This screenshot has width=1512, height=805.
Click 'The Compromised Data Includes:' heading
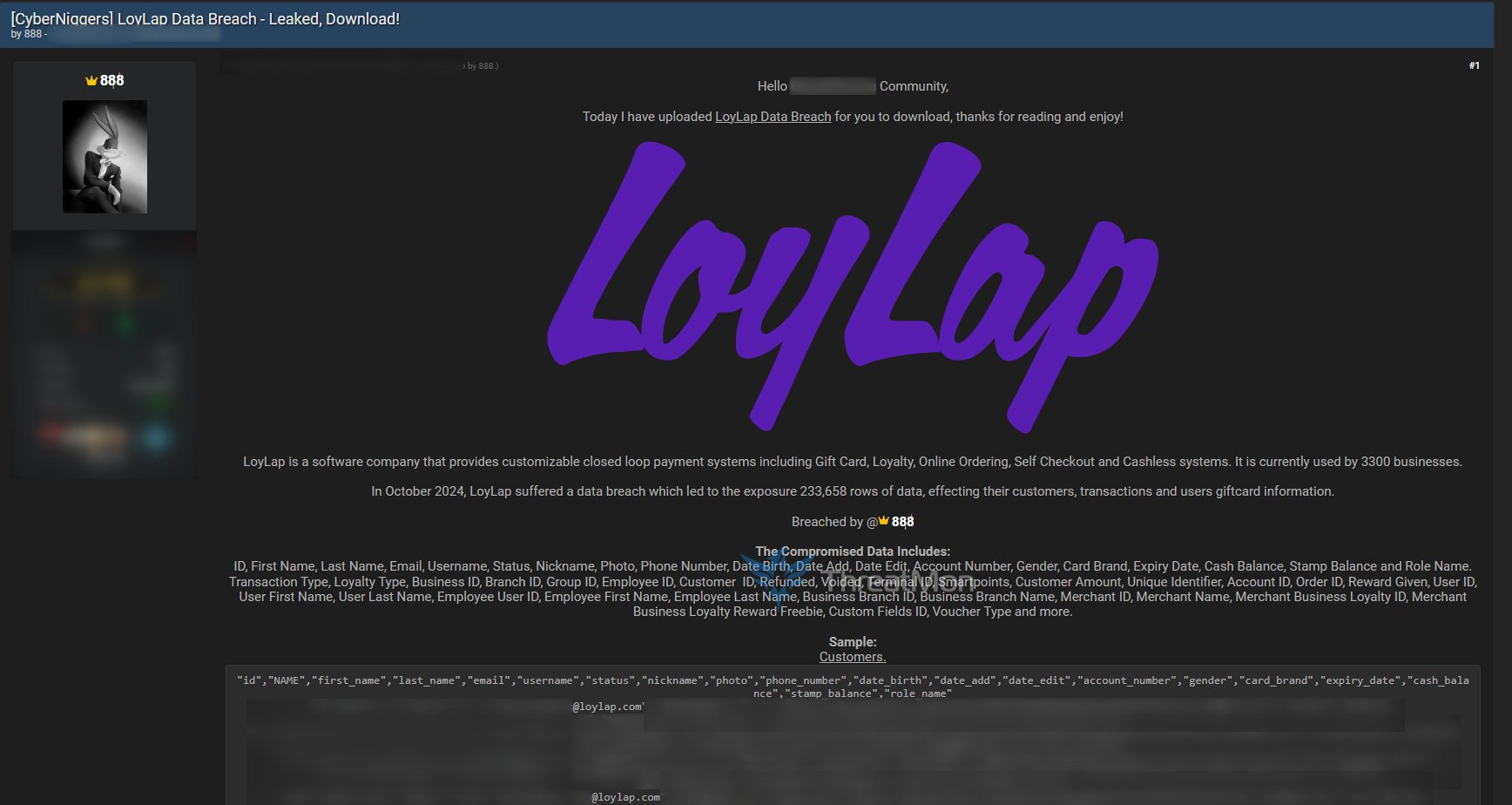coord(853,551)
